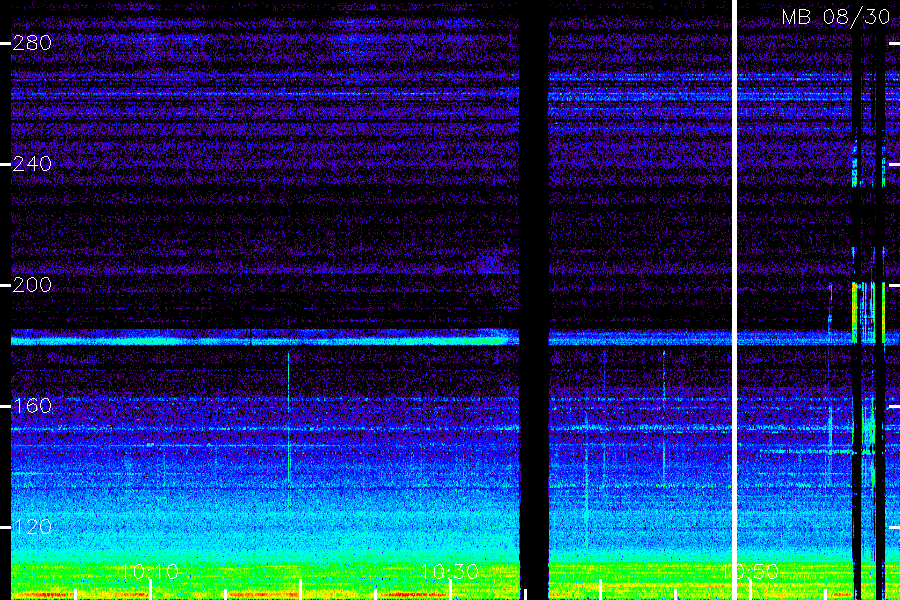900x600 pixels.
Task: Click the MB 08/30 date label
Action: [835, 17]
